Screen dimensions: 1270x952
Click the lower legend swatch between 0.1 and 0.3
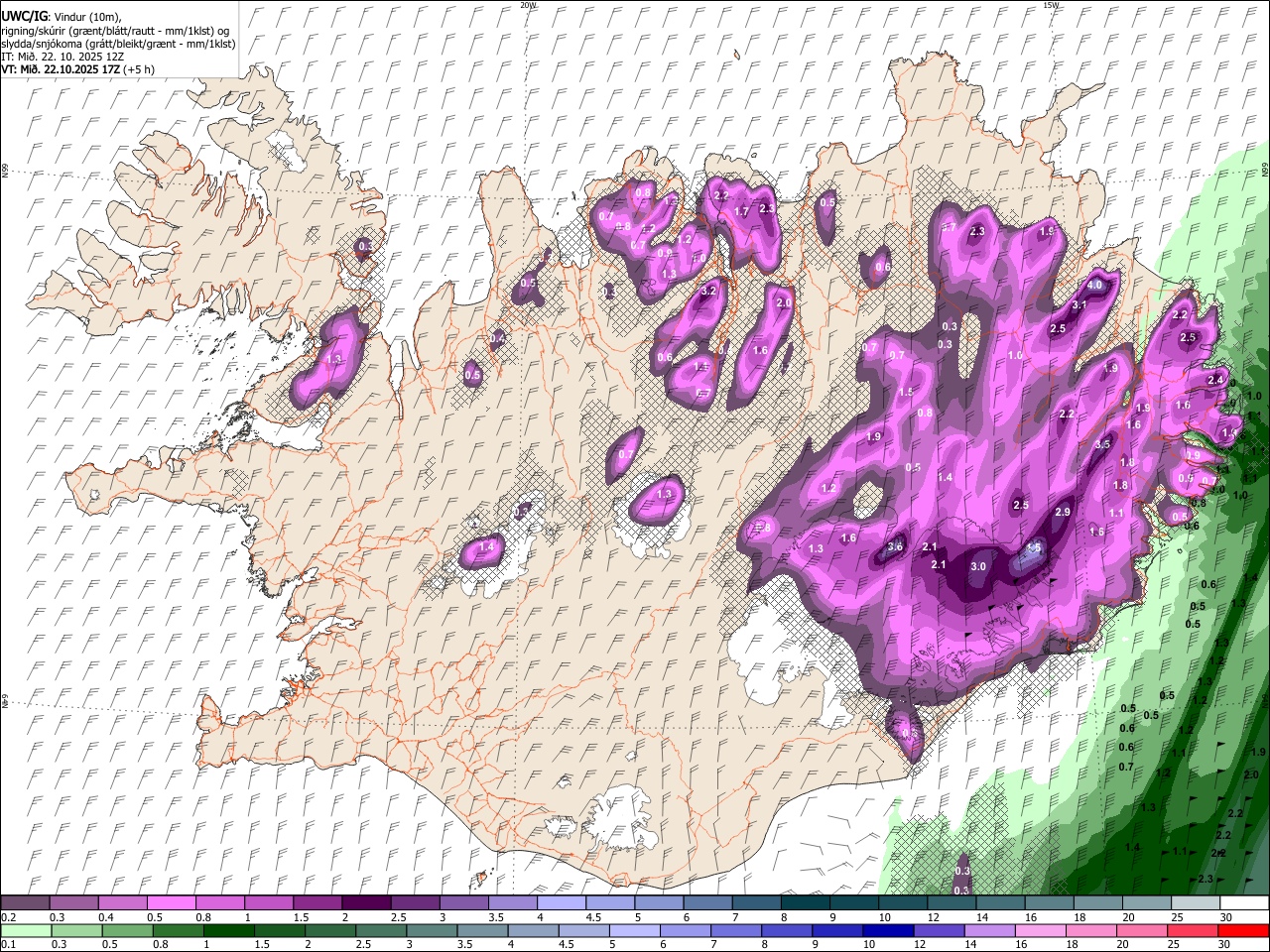point(26,931)
